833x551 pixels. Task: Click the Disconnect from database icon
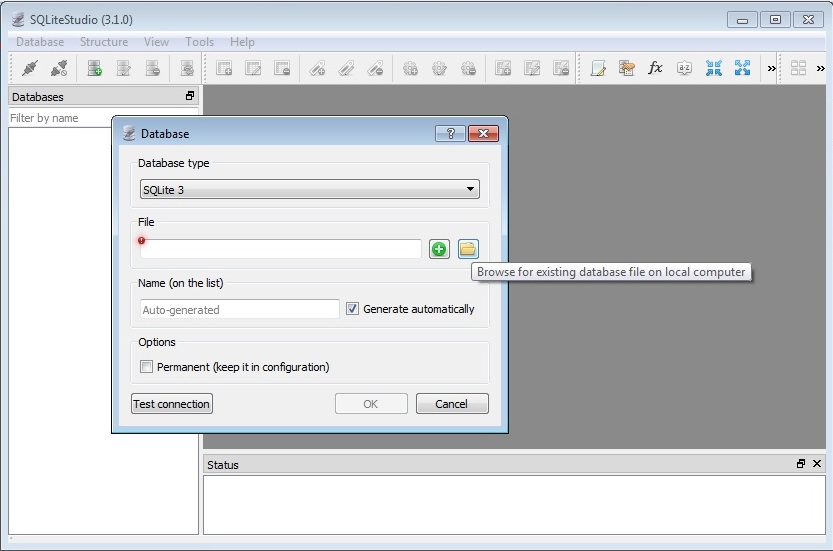59,68
